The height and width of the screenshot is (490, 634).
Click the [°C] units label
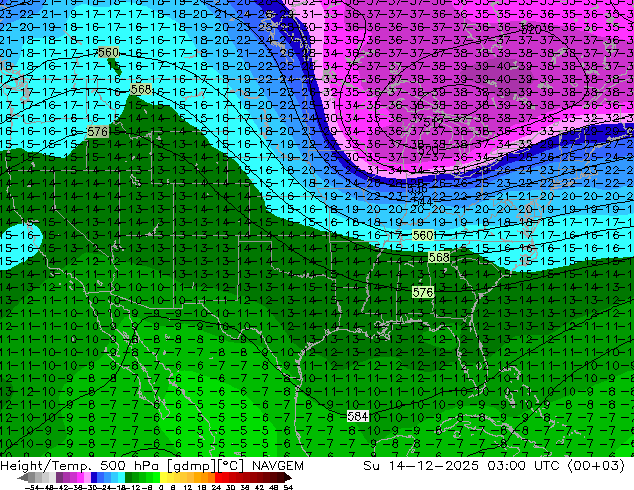pyautogui.click(x=231, y=466)
